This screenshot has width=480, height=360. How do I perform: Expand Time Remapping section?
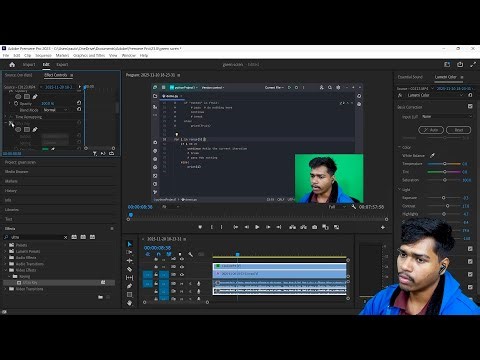pos(6,117)
